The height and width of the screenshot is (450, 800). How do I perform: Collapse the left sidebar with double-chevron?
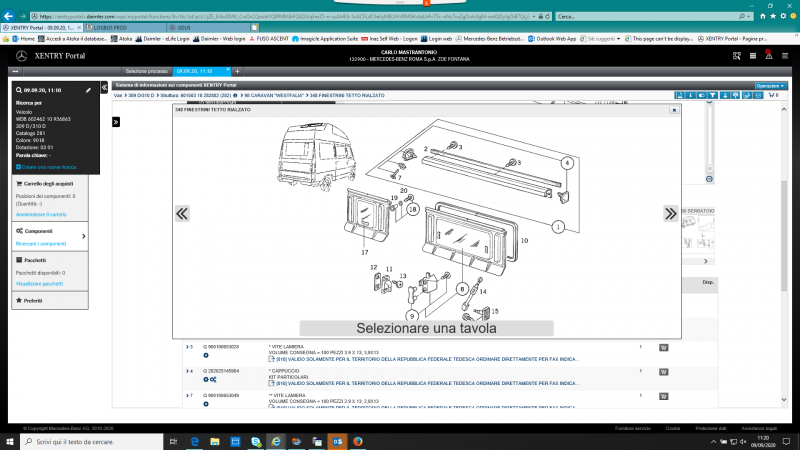(x=105, y=88)
